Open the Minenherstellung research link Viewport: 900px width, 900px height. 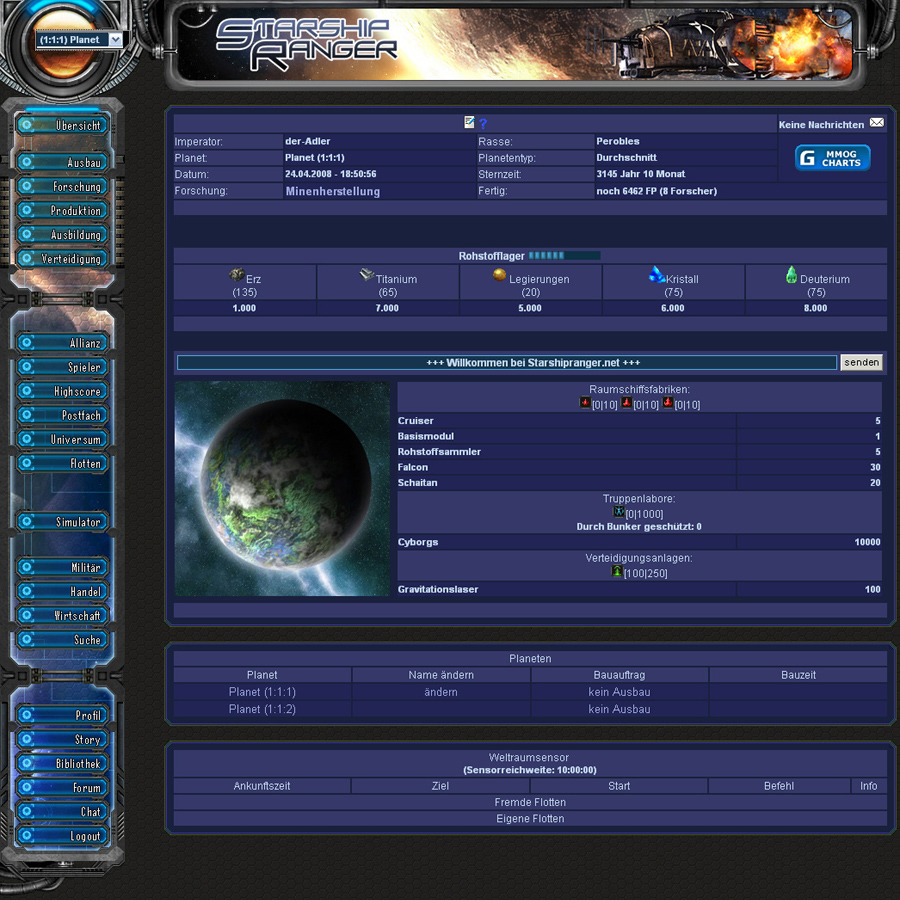pyautogui.click(x=332, y=191)
